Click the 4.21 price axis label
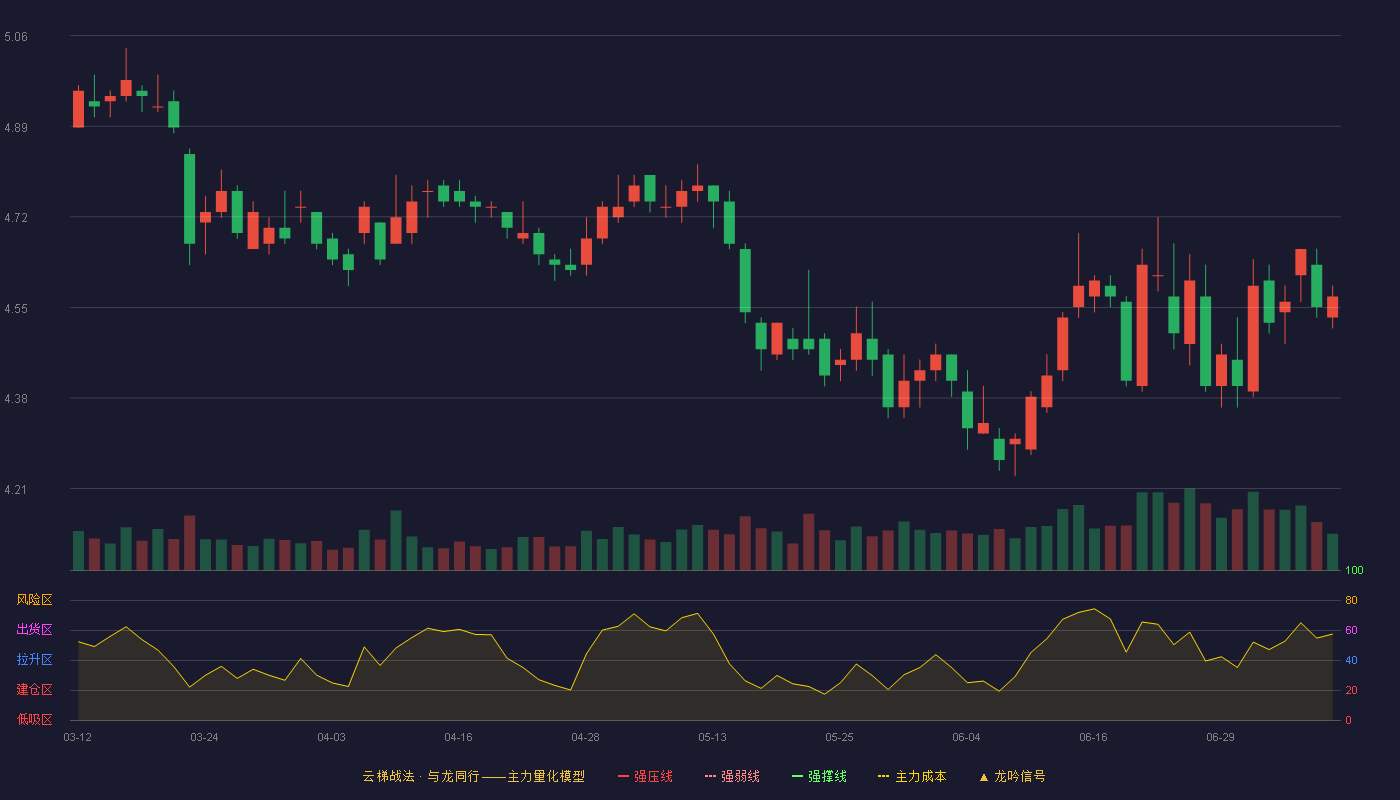 point(16,490)
